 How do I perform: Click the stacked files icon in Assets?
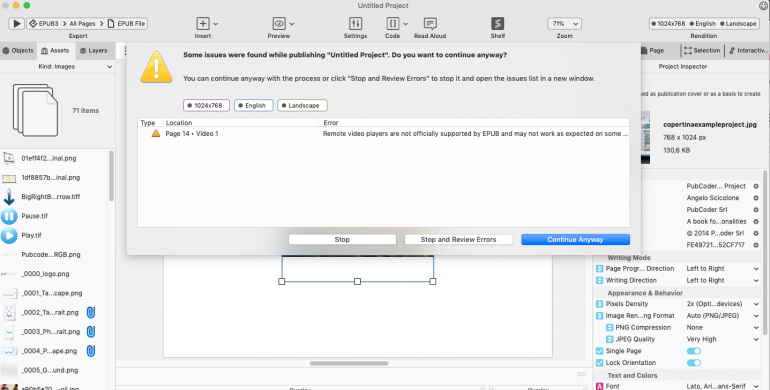tap(35, 111)
